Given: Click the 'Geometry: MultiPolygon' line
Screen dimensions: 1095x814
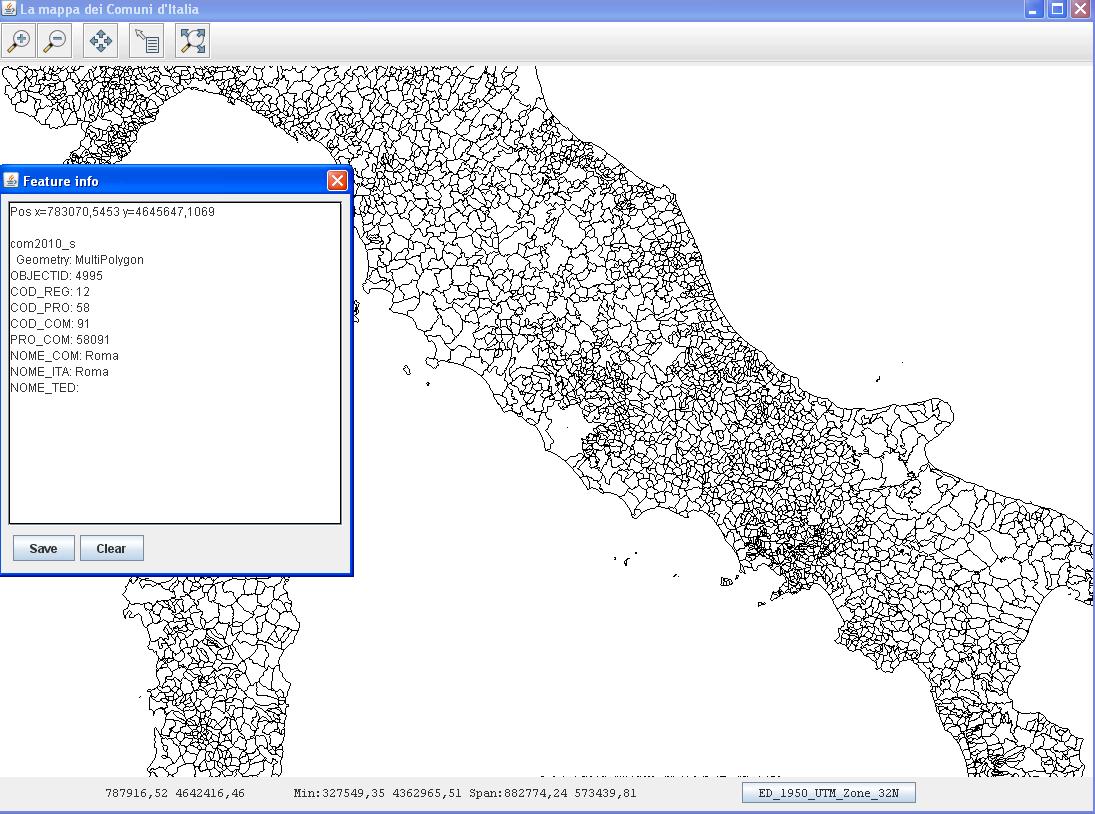Looking at the screenshot, I should (x=80, y=260).
